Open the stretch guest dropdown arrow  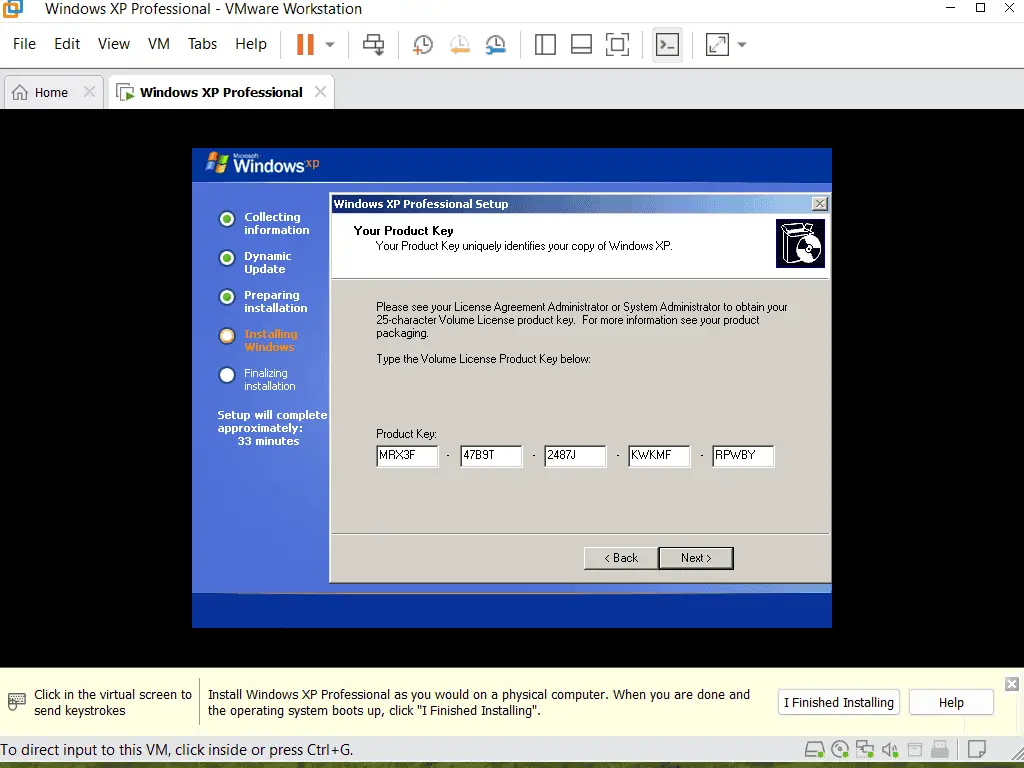point(741,44)
